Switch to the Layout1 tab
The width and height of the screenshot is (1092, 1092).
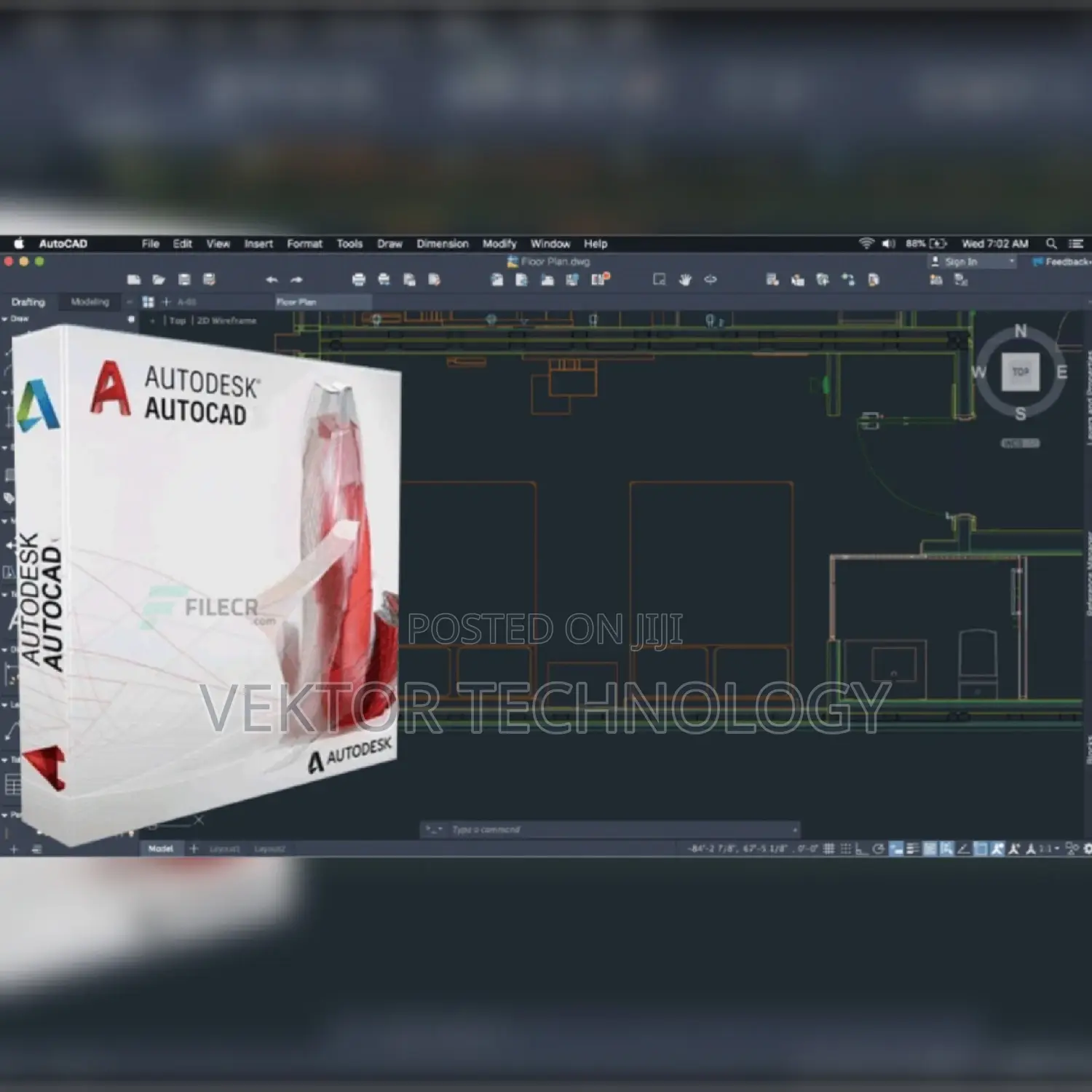tap(224, 850)
